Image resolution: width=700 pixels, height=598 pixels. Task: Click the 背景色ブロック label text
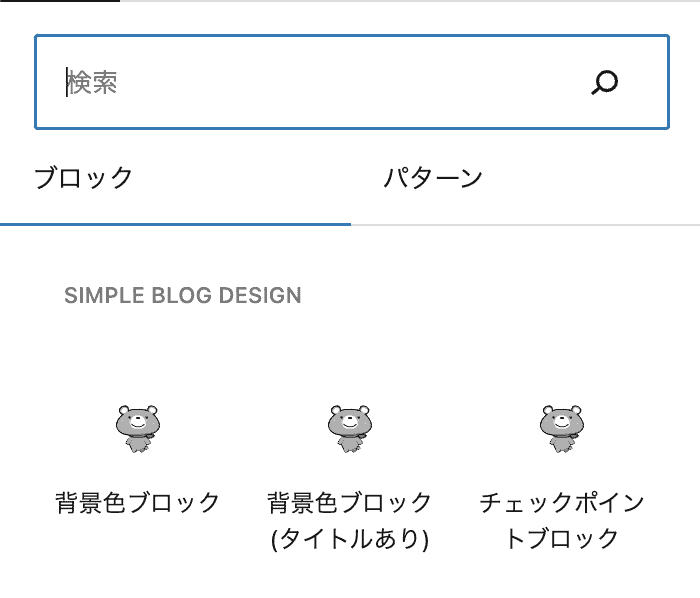[x=138, y=502]
